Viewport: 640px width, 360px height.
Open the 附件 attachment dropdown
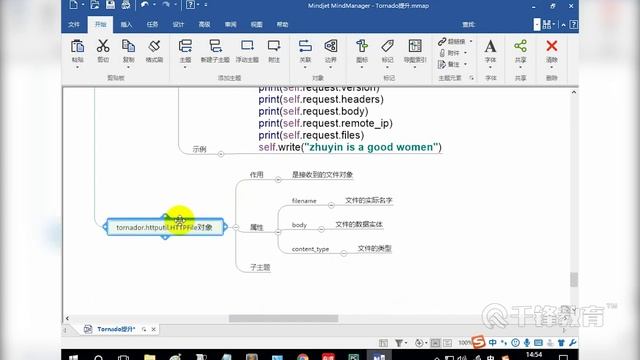tap(465, 53)
